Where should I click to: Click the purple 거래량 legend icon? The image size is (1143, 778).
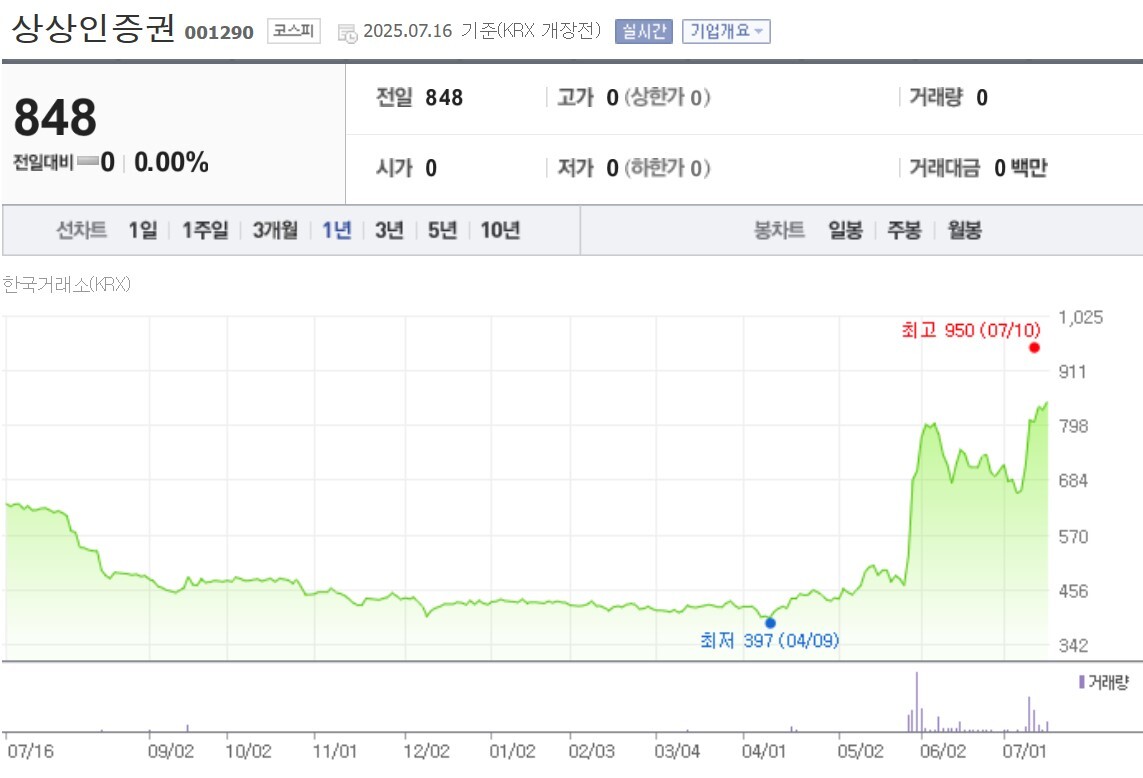1081,682
